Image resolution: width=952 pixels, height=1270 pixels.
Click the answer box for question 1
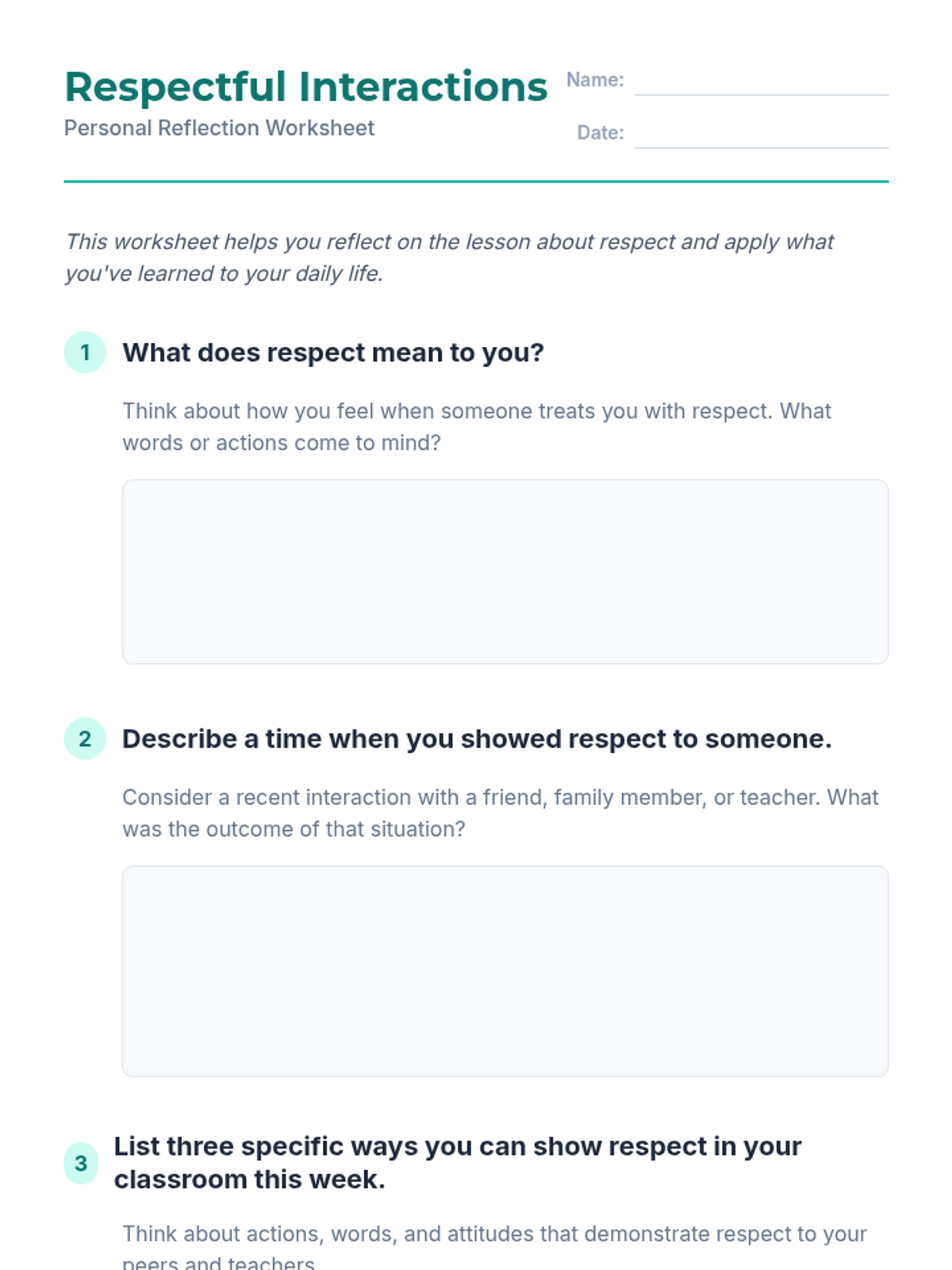pyautogui.click(x=505, y=571)
